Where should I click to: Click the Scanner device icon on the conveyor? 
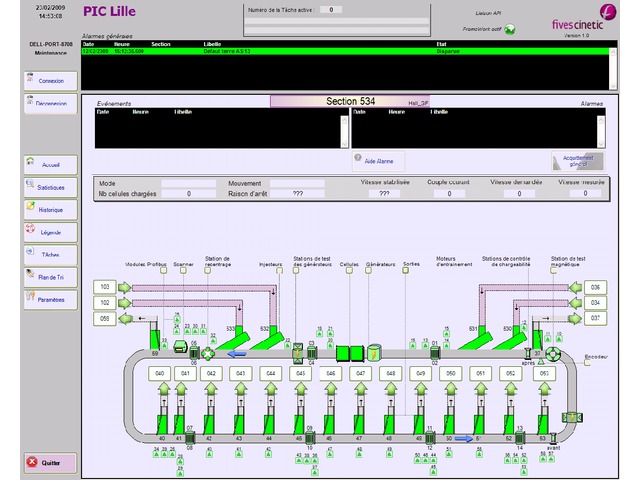[194, 352]
